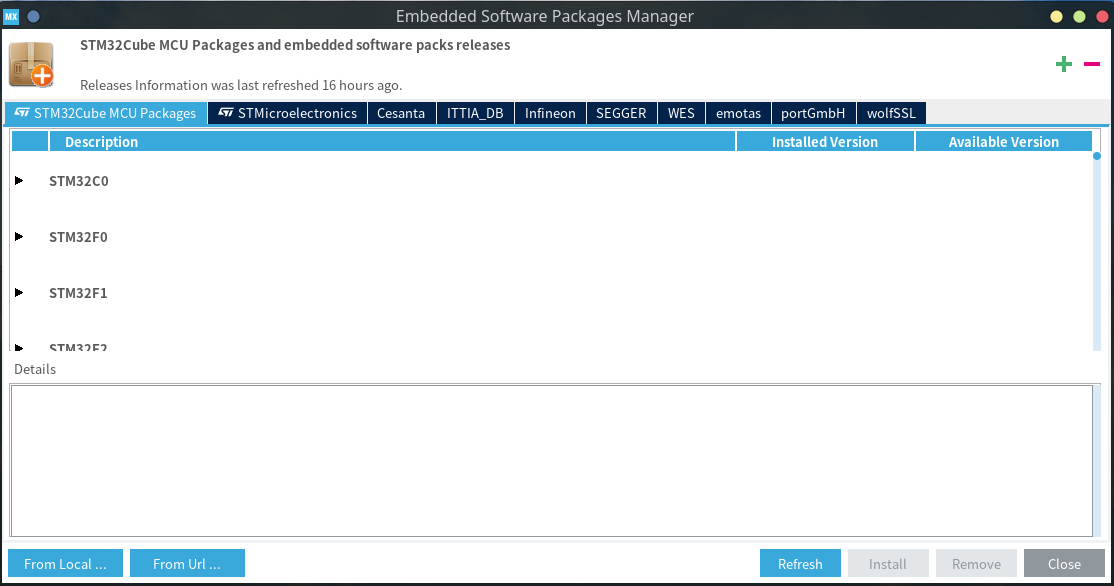Image resolution: width=1114 pixels, height=586 pixels.
Task: Click the Installed Version column header
Action: click(x=825, y=141)
